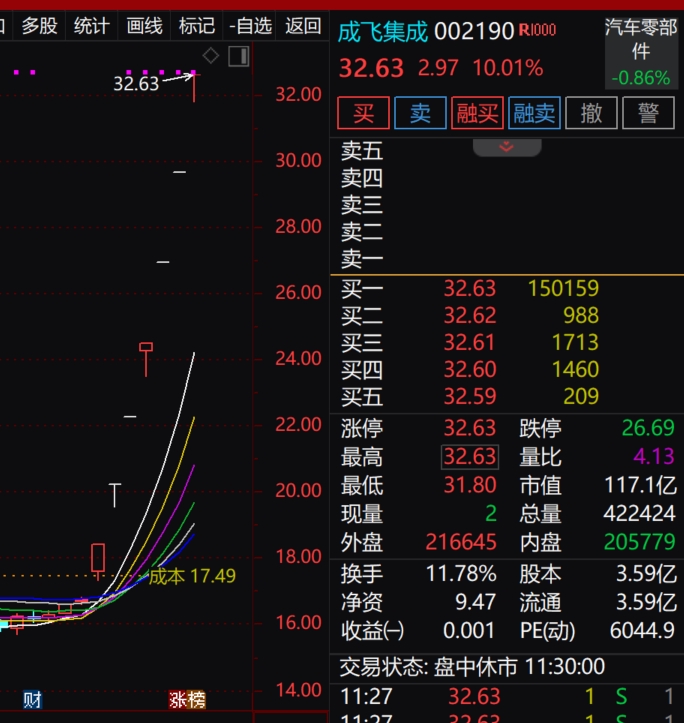Select 买五 price 32.59
Screen dimensions: 684x723
(x=470, y=397)
